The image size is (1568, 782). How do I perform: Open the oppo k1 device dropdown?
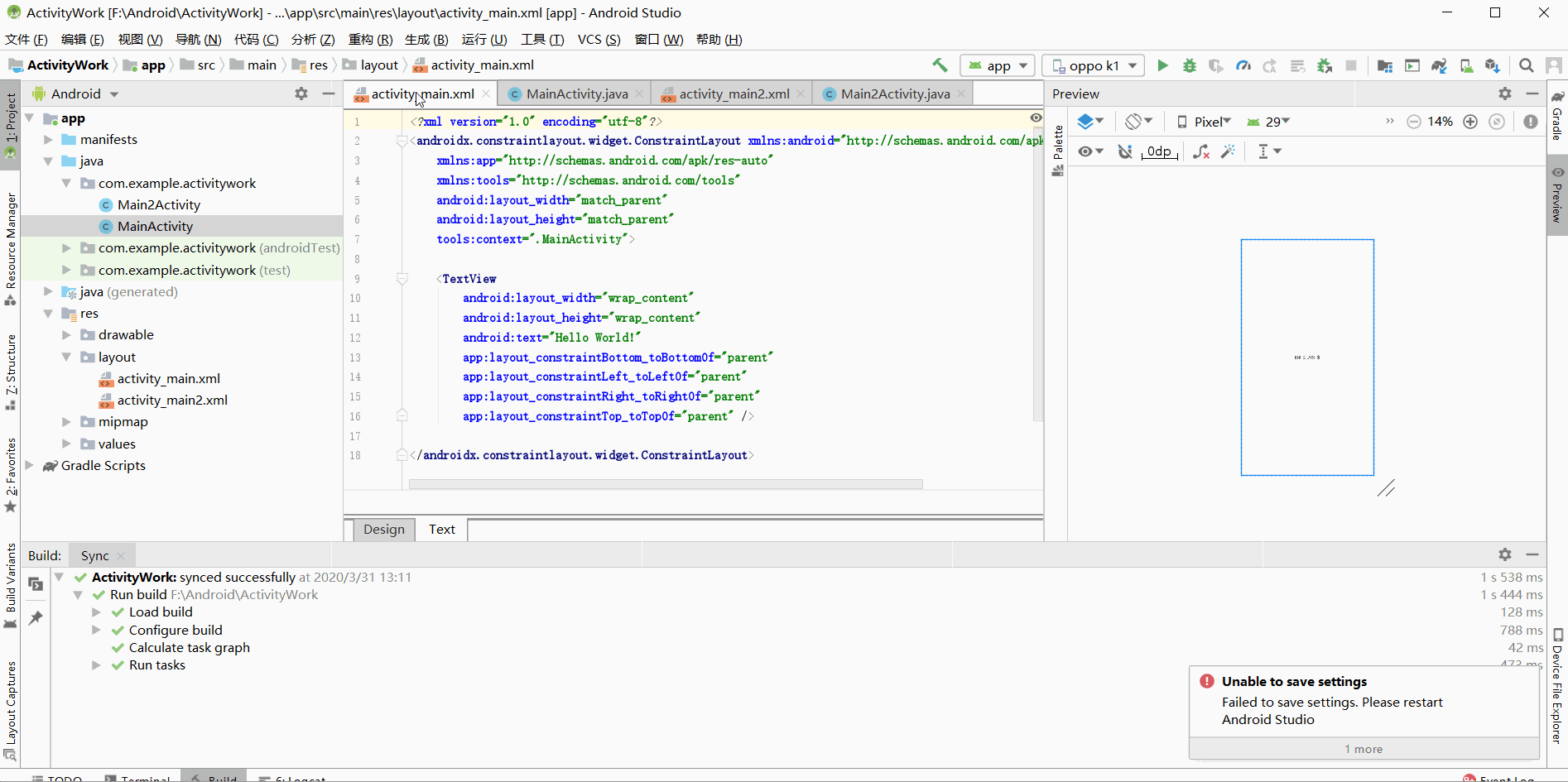click(1091, 65)
